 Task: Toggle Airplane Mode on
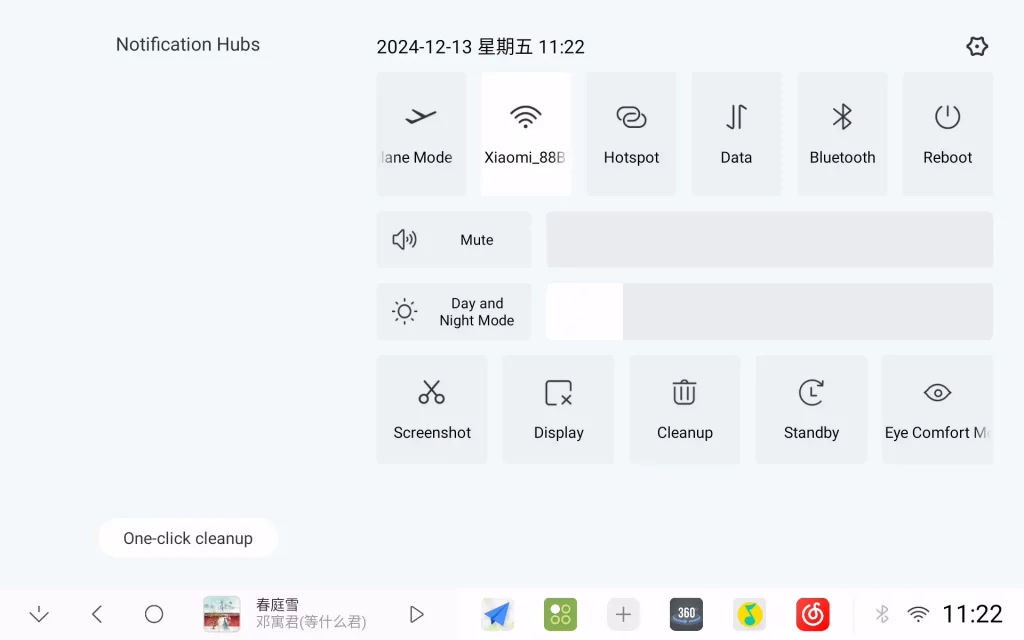(x=421, y=134)
